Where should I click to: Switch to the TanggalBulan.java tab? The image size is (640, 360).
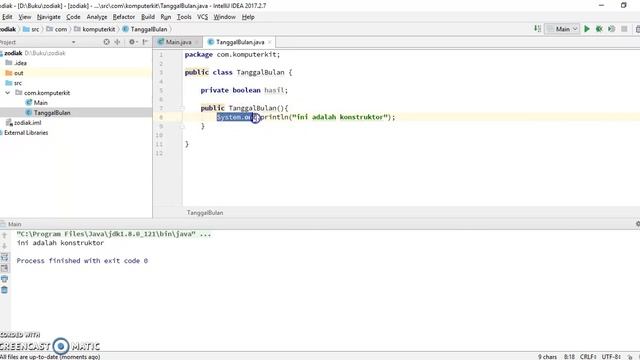pos(240,42)
